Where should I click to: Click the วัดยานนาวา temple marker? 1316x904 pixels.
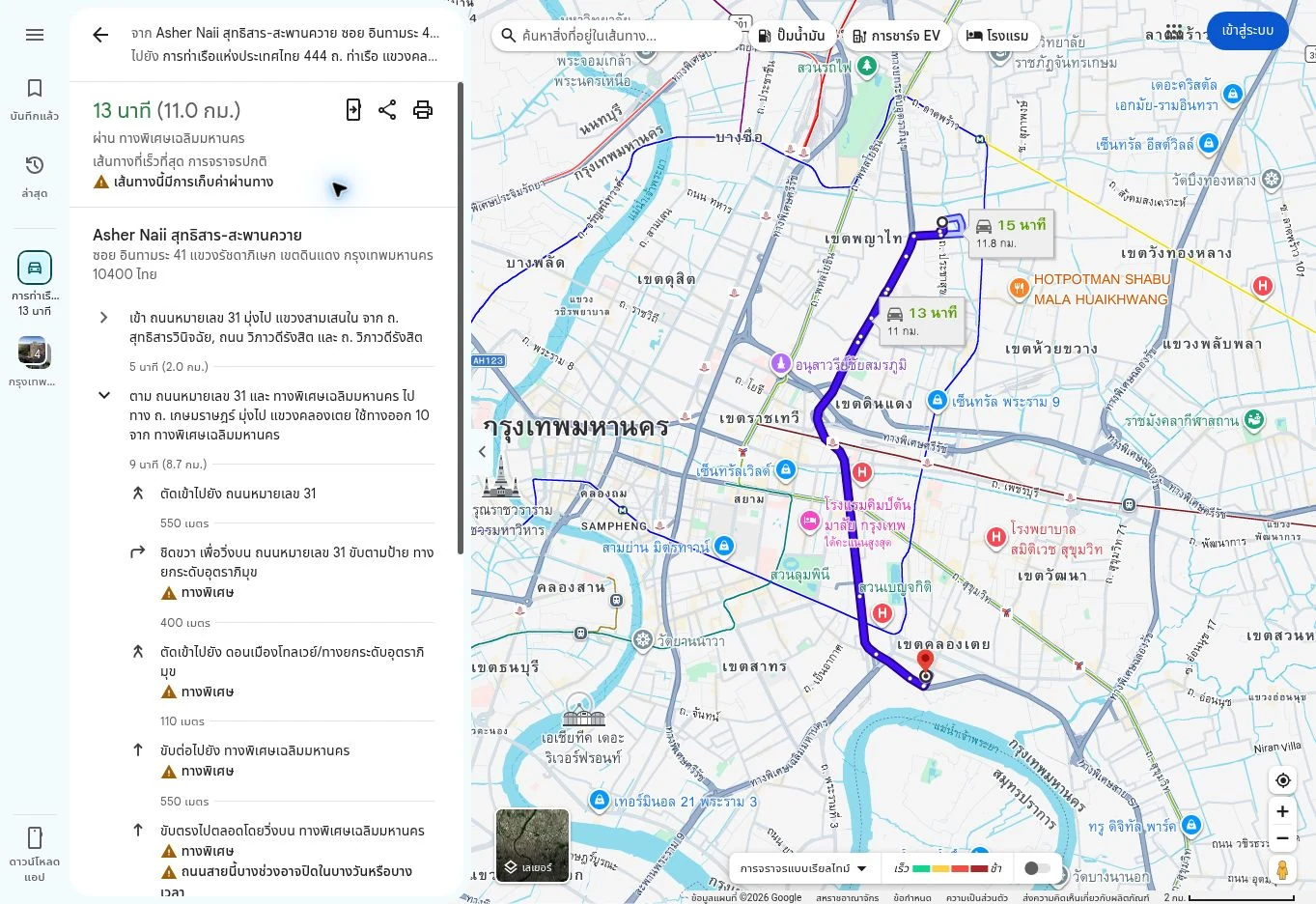point(642,639)
